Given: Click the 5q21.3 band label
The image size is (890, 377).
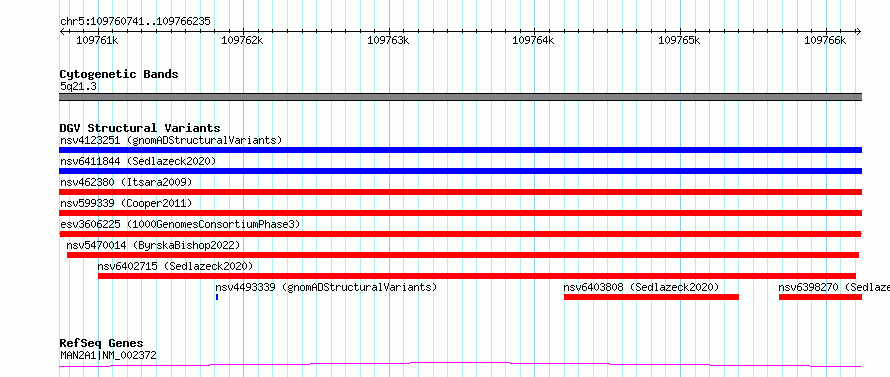Looking at the screenshot, I should [x=78, y=86].
